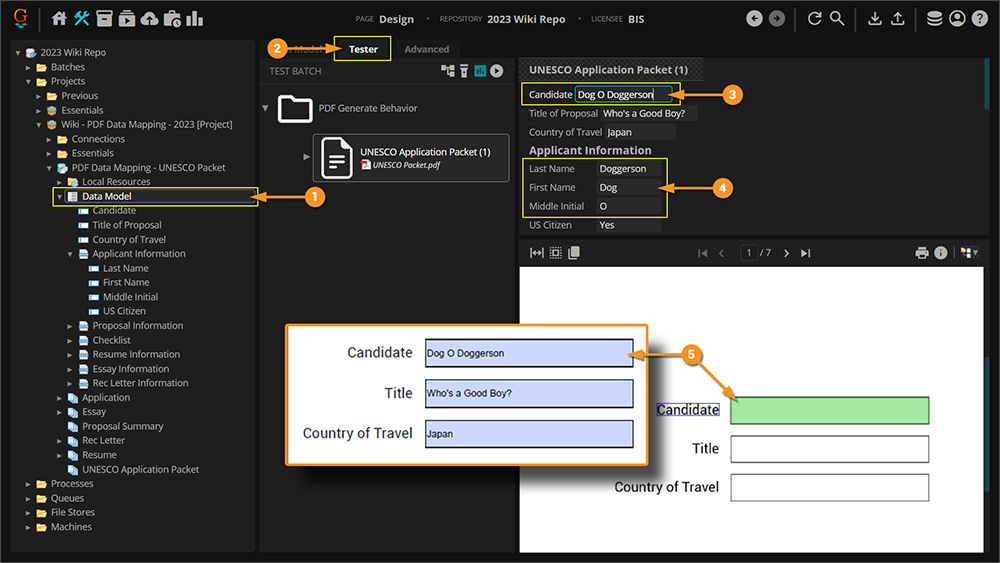Click the Home icon in top toolbar
This screenshot has height=563, width=1000.
(59, 19)
